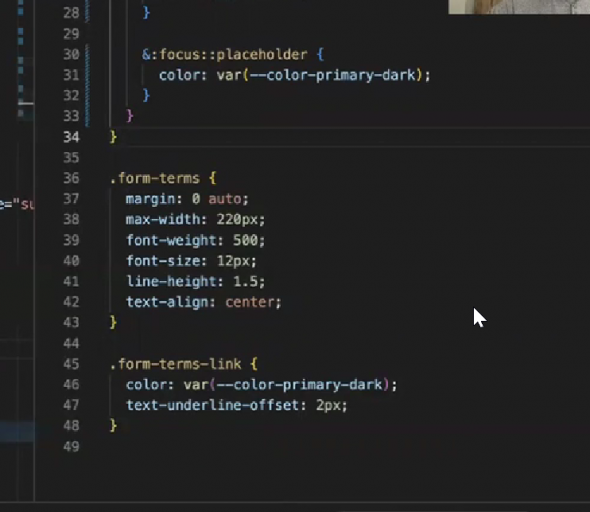Viewport: 590px width, 512px height.
Task: Click line number 29 in the gutter
Action: (71, 34)
